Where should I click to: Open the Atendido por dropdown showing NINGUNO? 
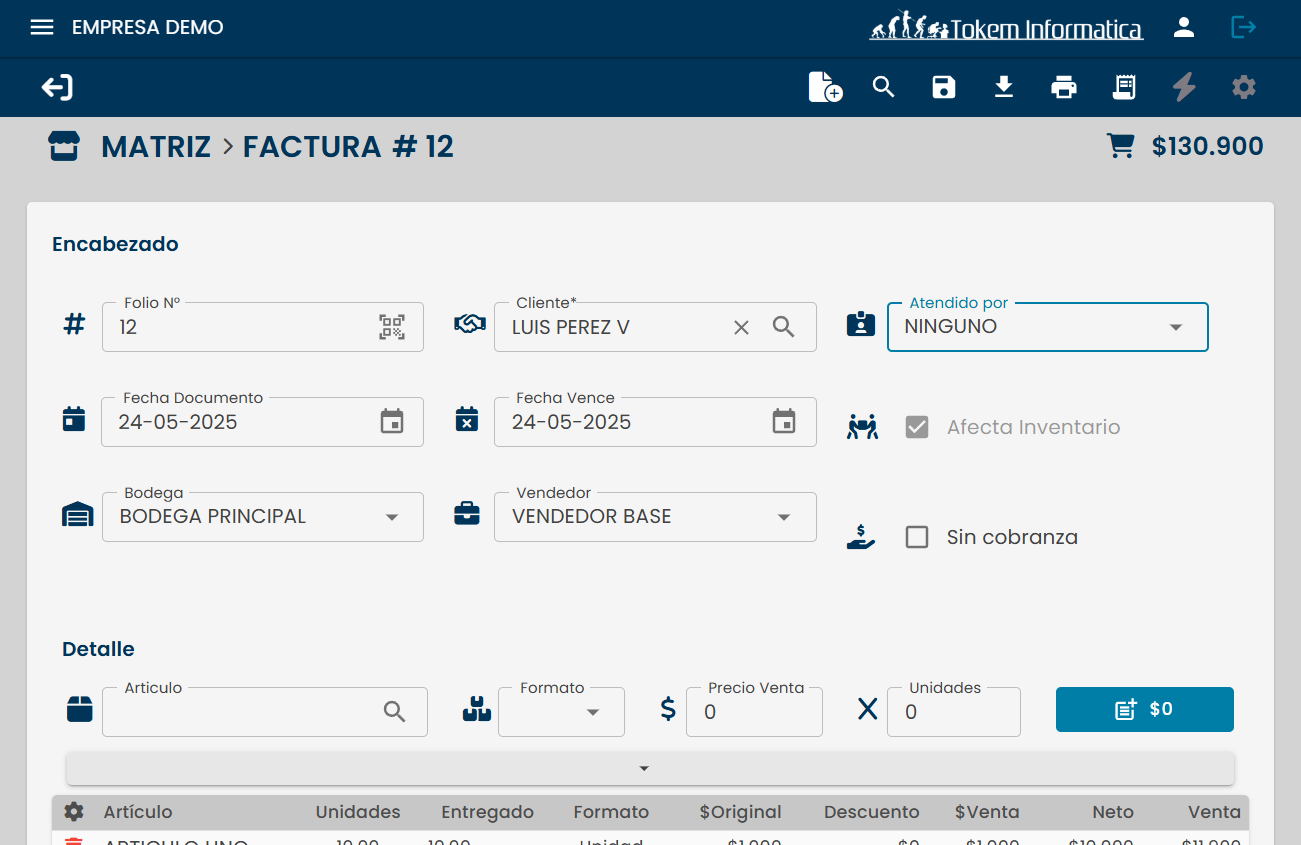[1176, 326]
